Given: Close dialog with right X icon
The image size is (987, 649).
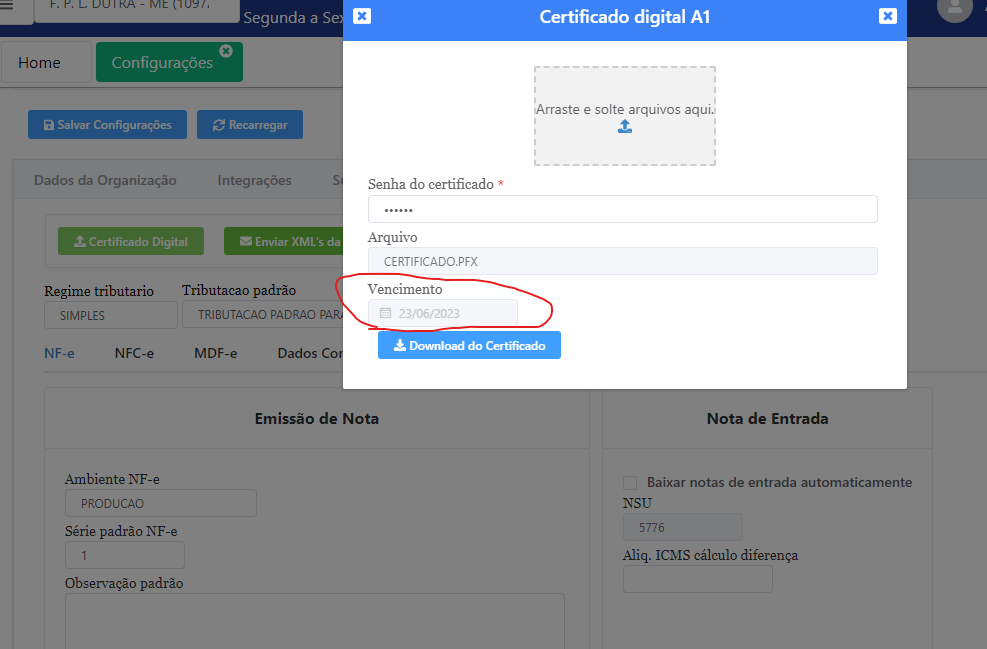Looking at the screenshot, I should pyautogui.click(x=887, y=16).
